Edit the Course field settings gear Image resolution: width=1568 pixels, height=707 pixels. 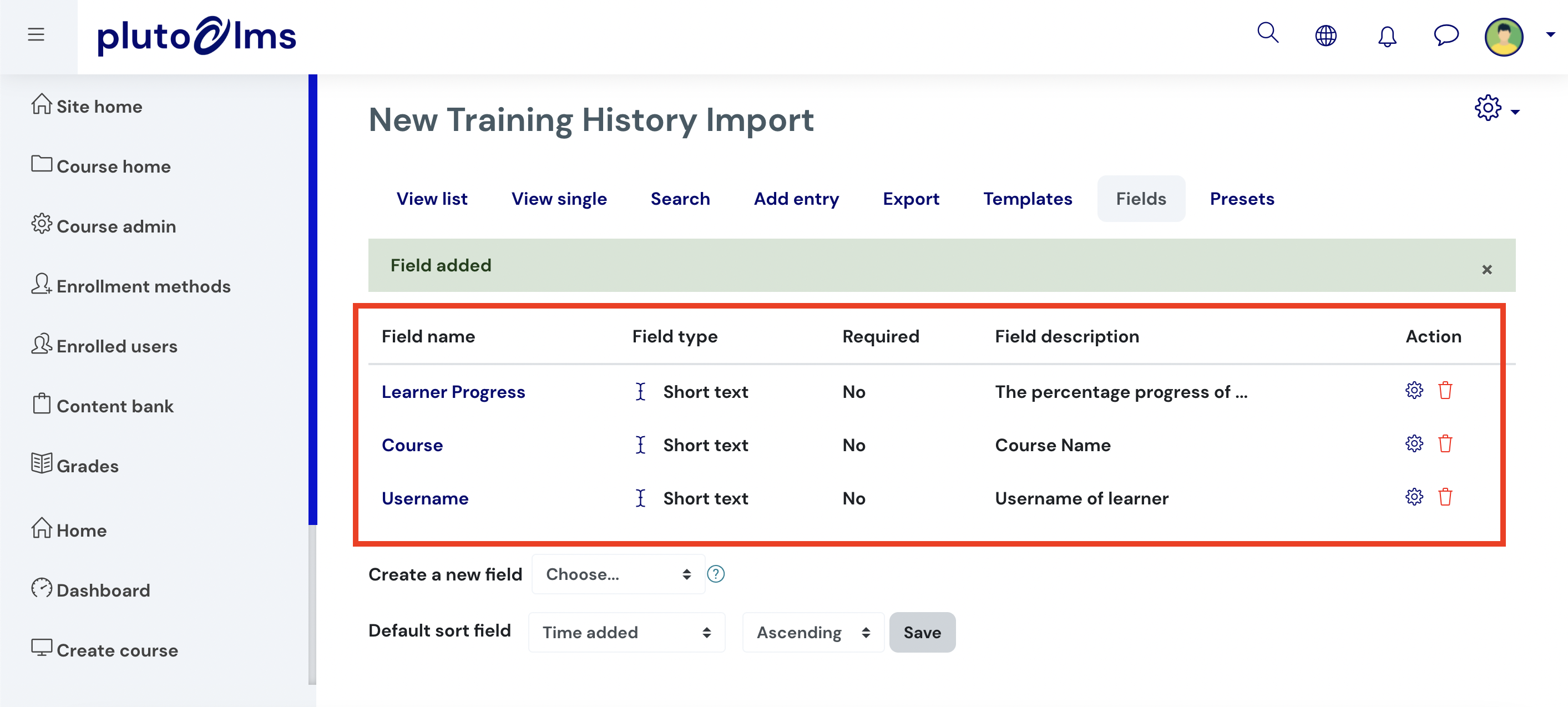point(1414,443)
